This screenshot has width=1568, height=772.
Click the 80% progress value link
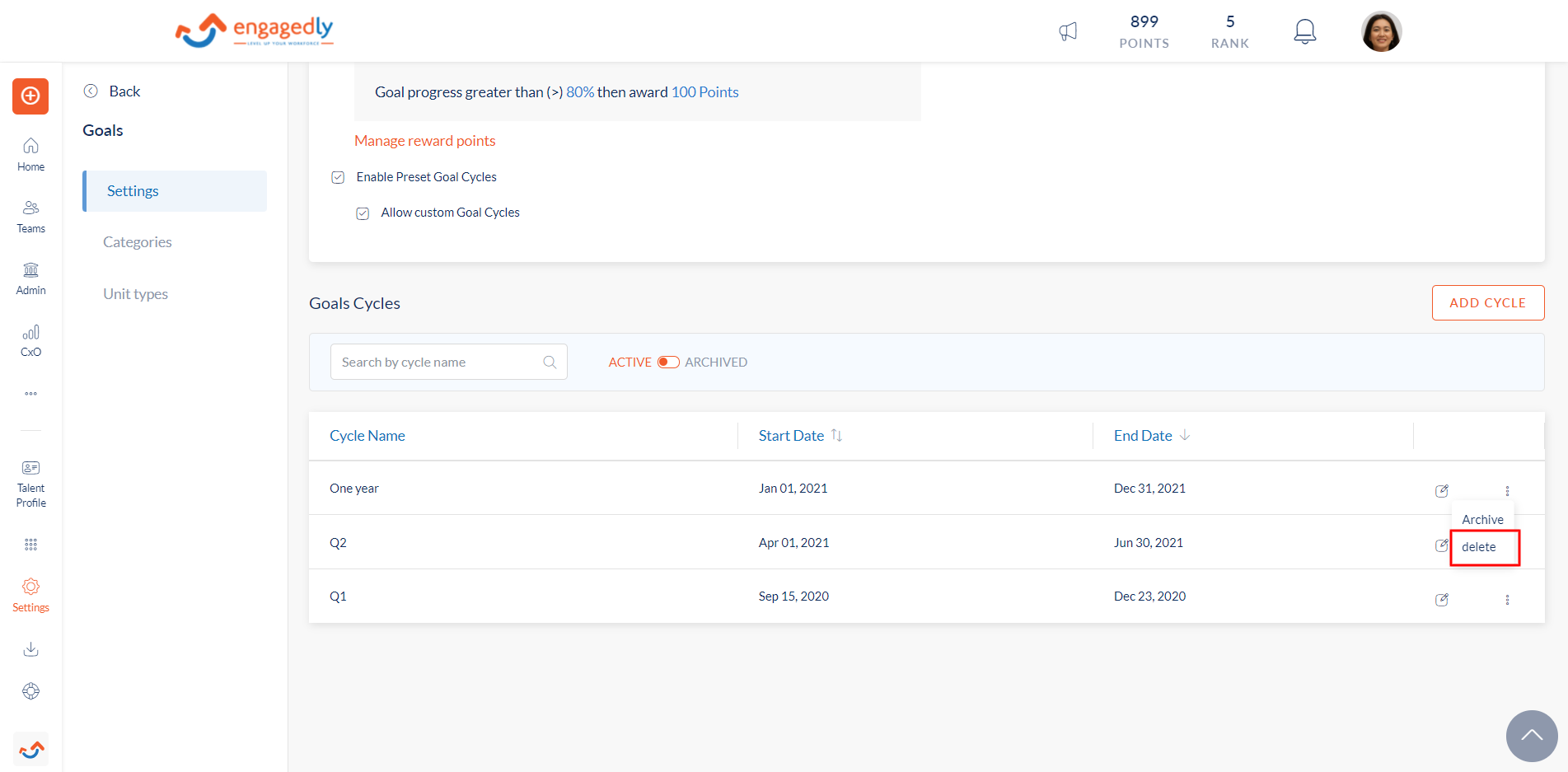click(579, 92)
